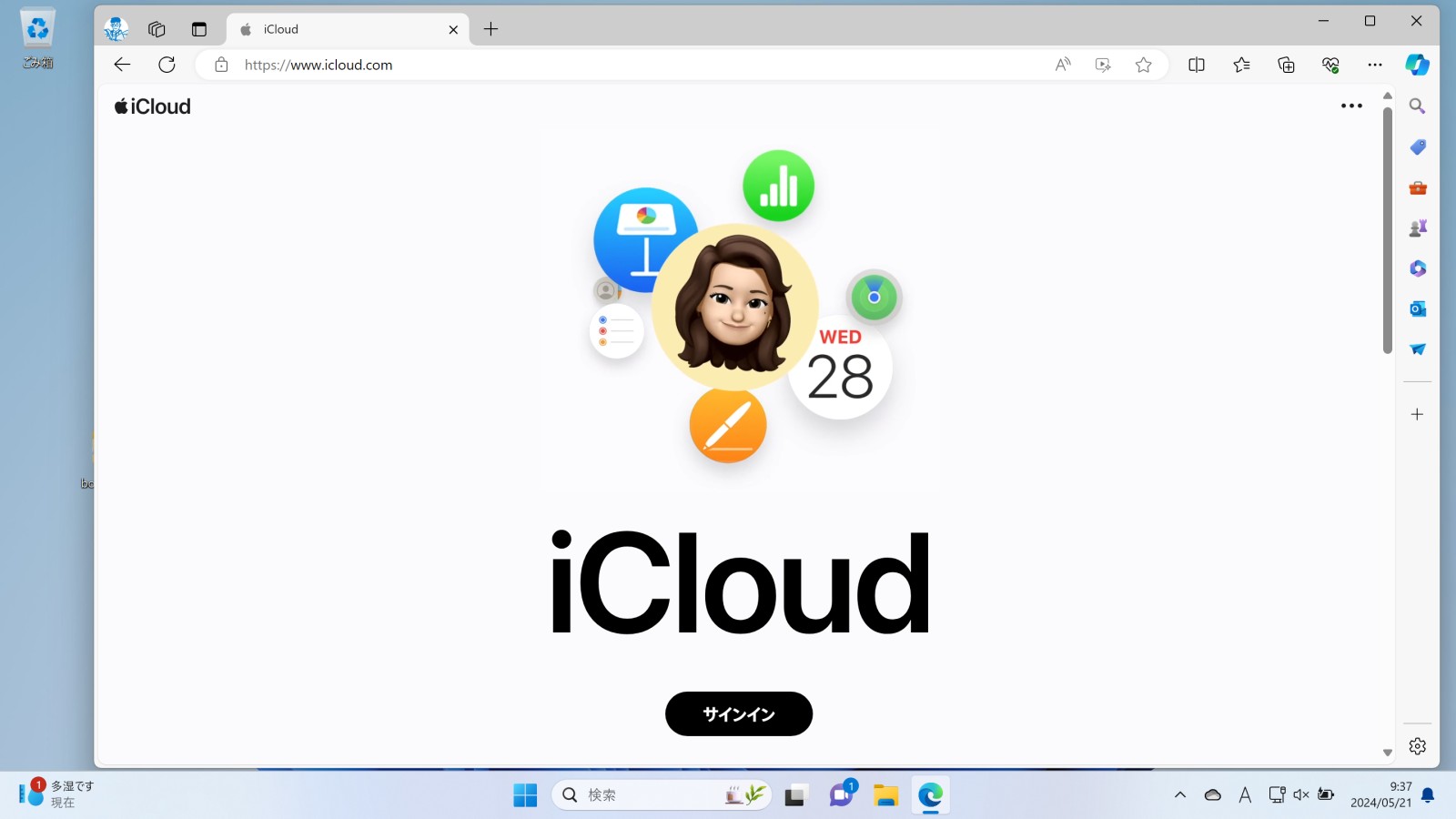Open Copilot from the Edge toolbar
The width and height of the screenshot is (1456, 819).
[x=1417, y=65]
